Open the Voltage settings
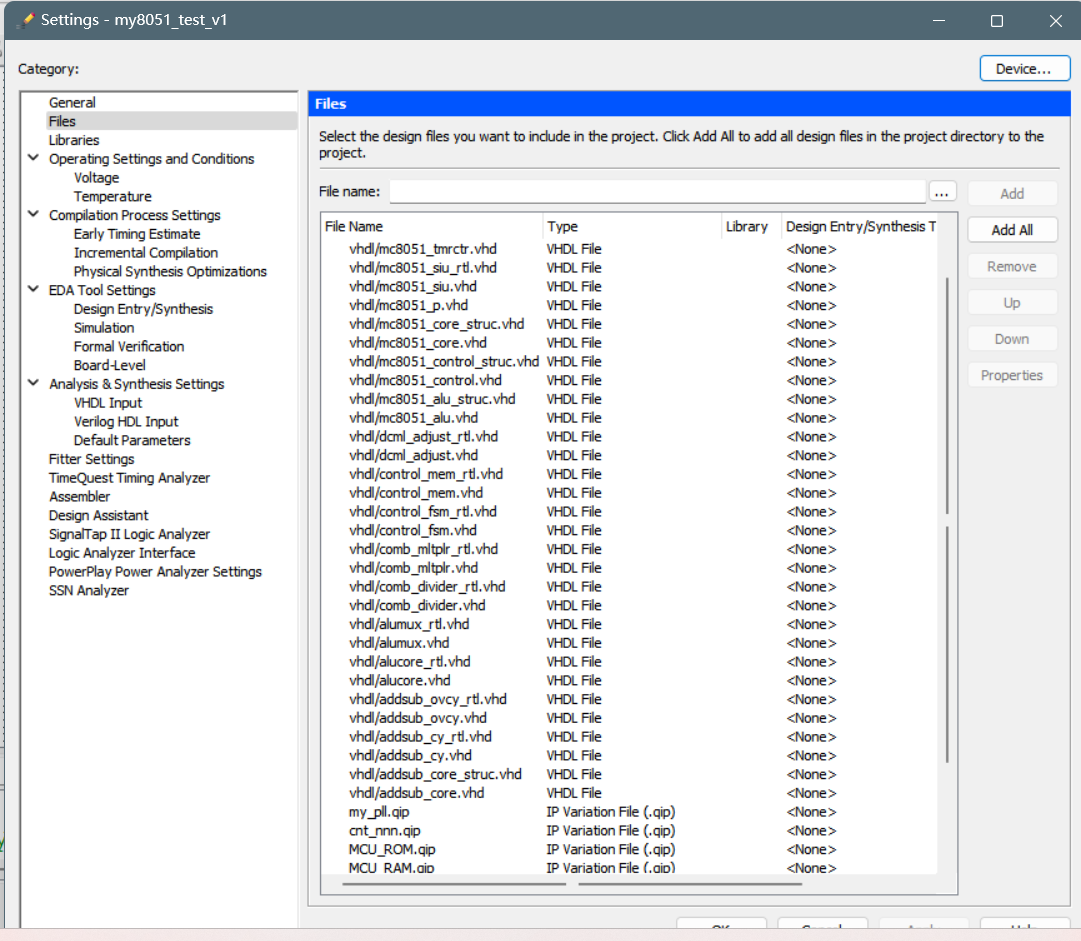Viewport: 1081px width, 941px height. click(x=97, y=178)
